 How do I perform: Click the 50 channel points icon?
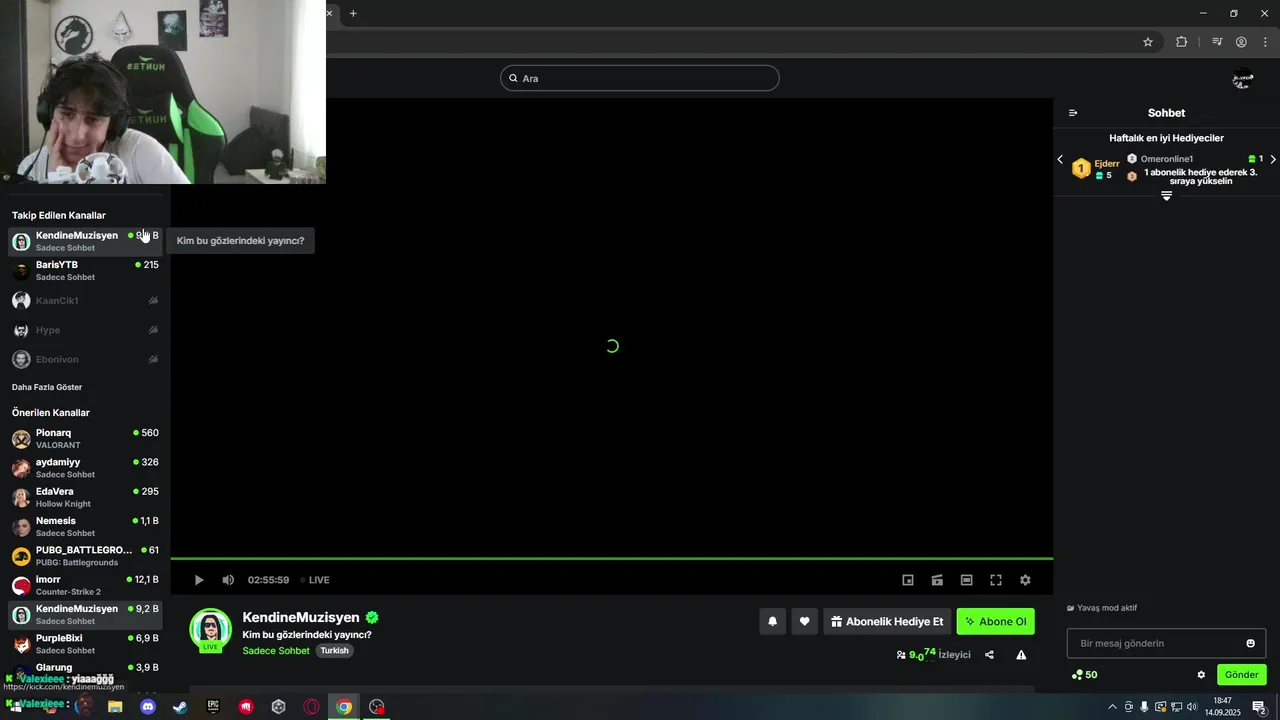click(x=1084, y=675)
